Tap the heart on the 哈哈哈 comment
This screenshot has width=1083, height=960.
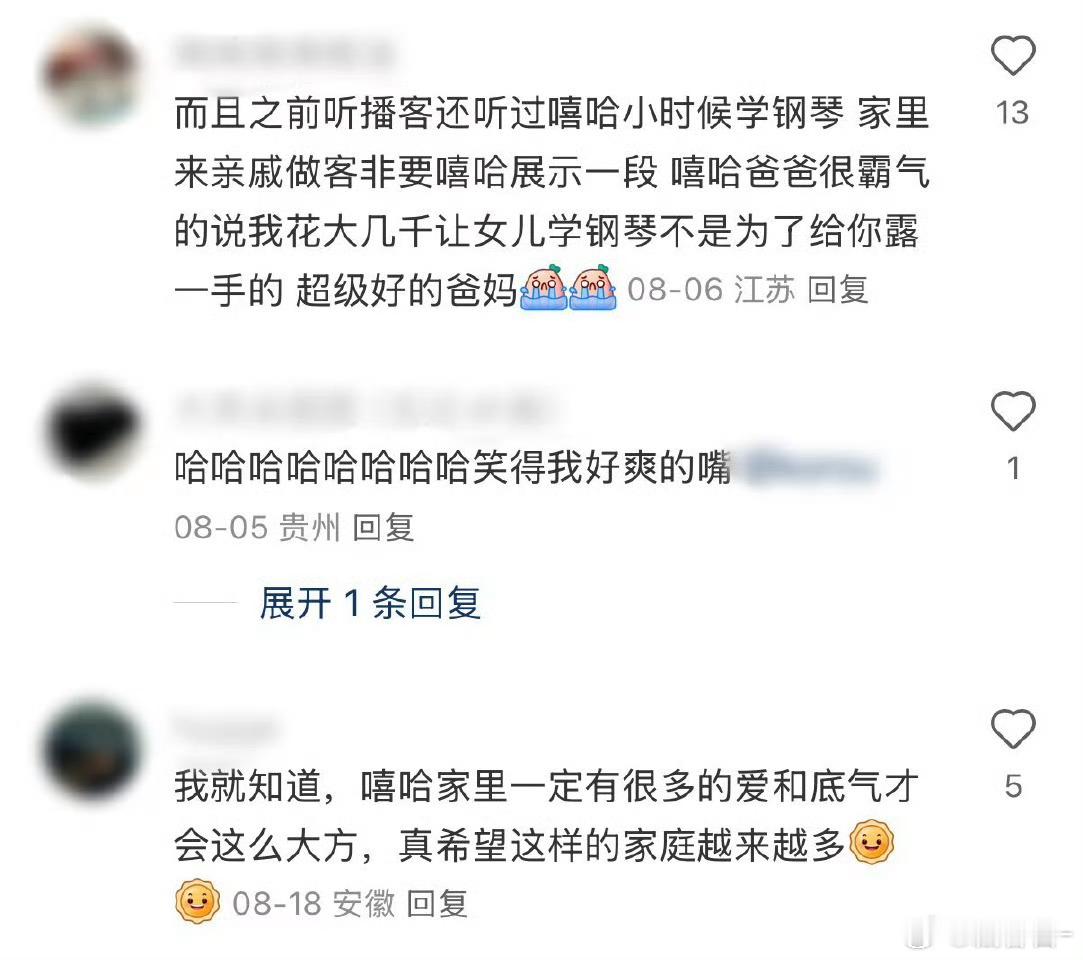(1013, 411)
